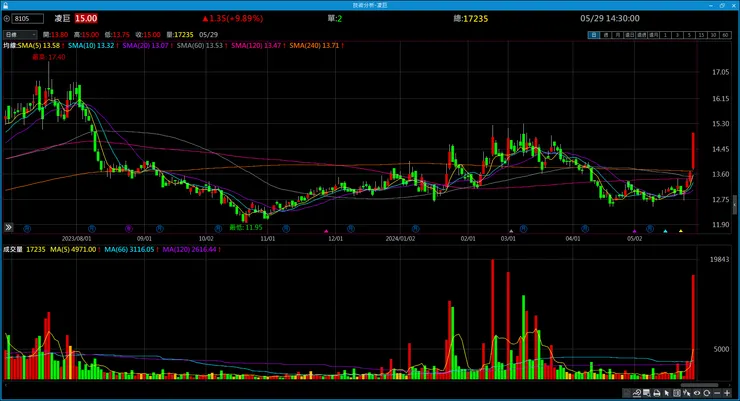
Task: Click the scrollbar right arrow
Action: [x=729, y=384]
